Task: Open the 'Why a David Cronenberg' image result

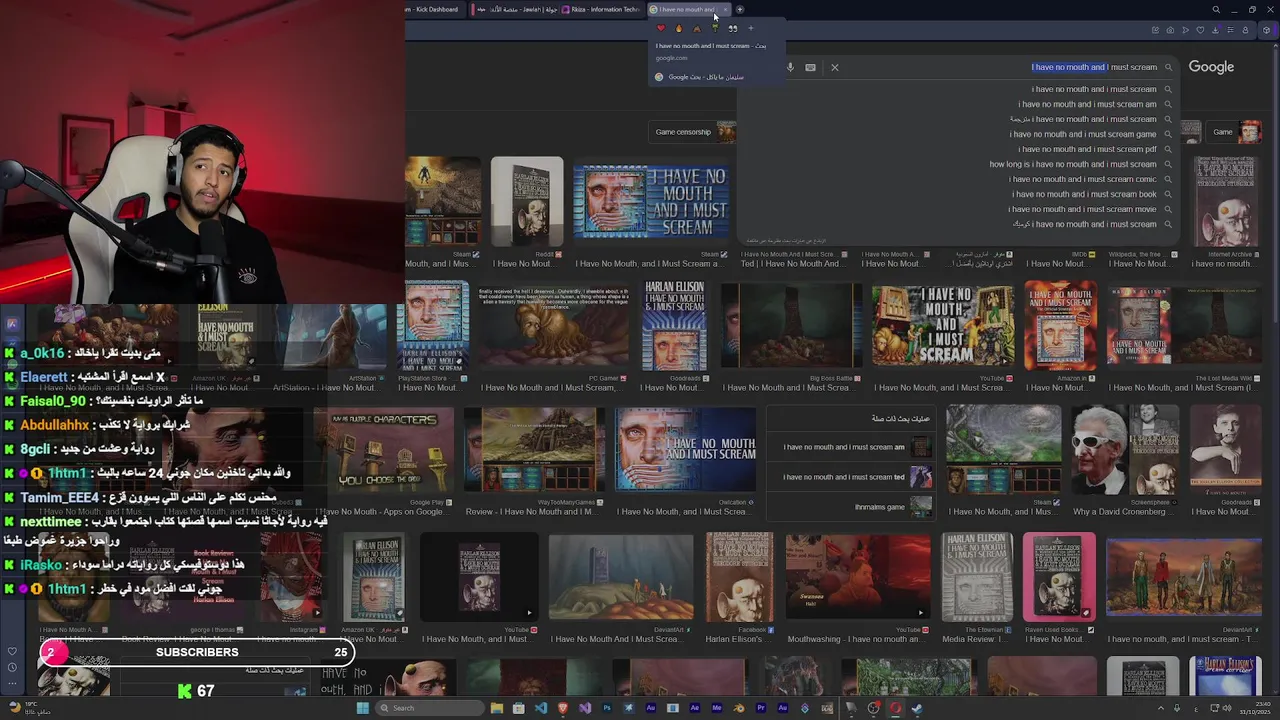Action: [1124, 448]
